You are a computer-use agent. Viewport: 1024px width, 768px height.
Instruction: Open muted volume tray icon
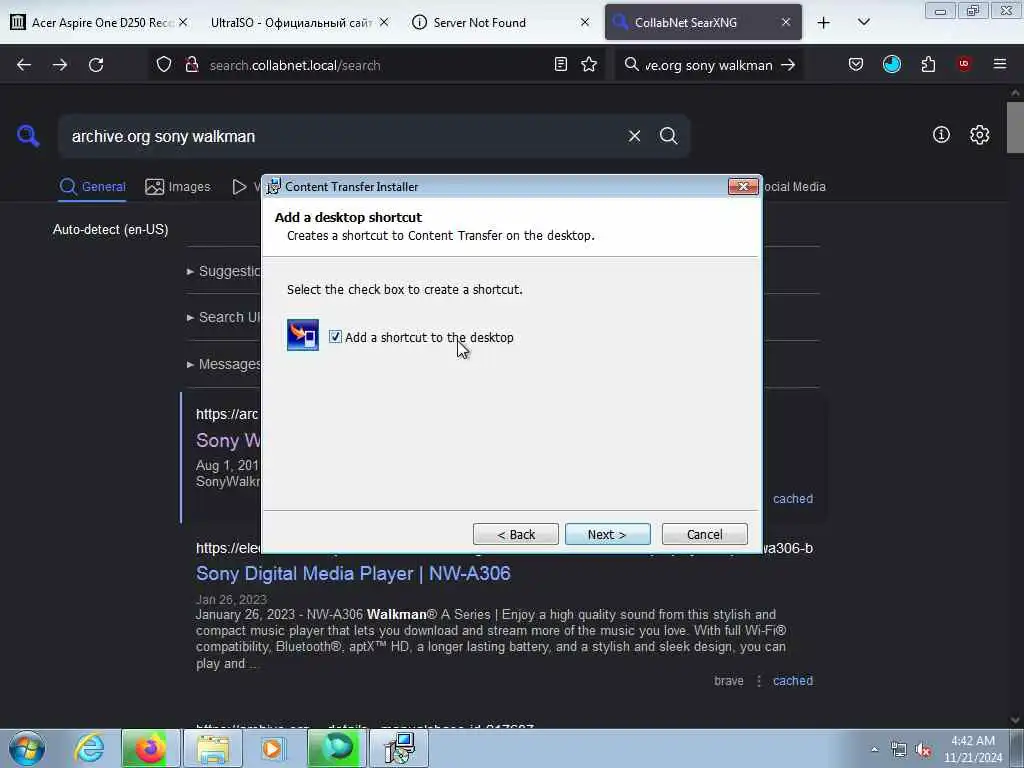[x=923, y=749]
